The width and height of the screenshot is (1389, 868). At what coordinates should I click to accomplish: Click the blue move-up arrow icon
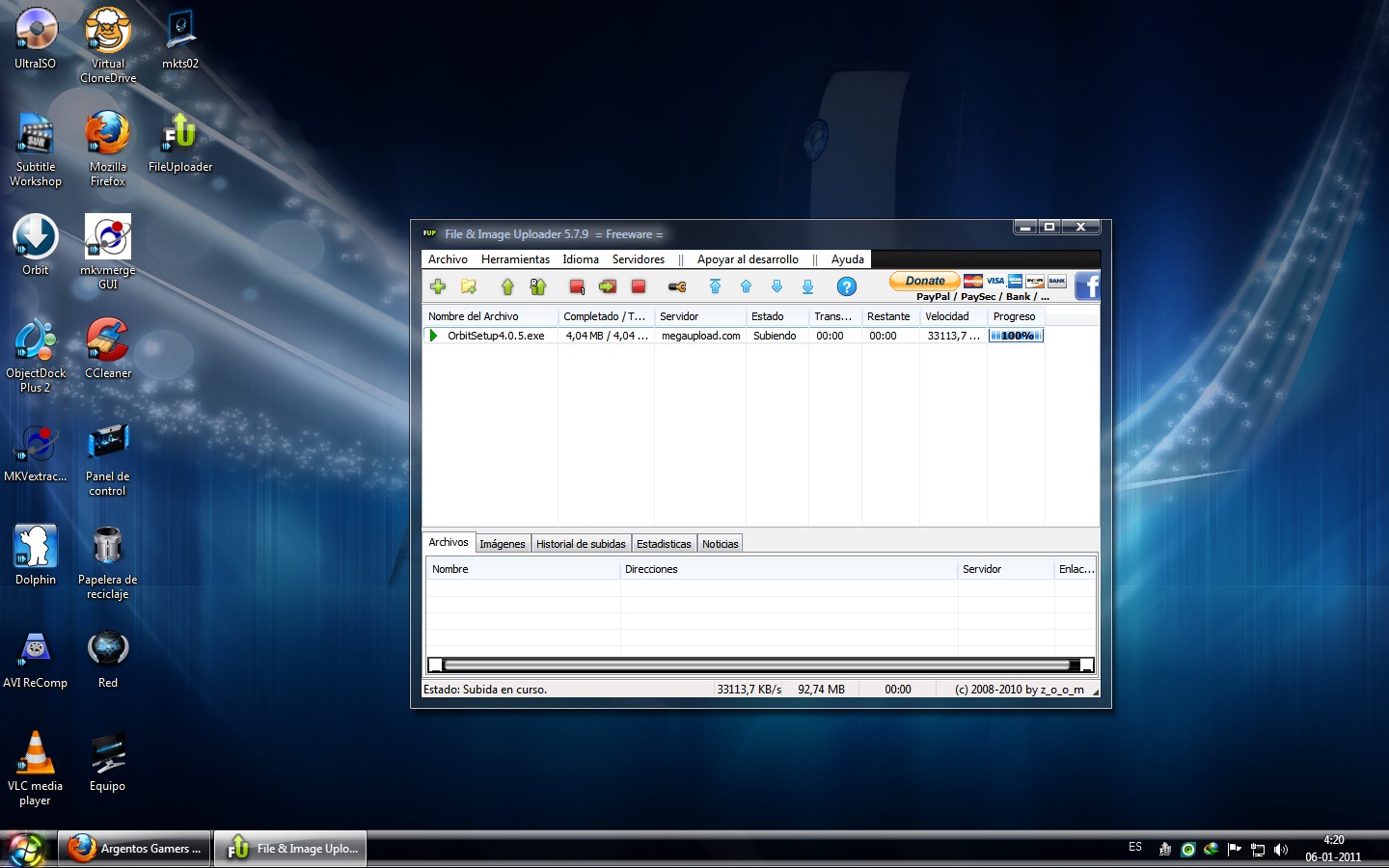pyautogui.click(x=746, y=286)
